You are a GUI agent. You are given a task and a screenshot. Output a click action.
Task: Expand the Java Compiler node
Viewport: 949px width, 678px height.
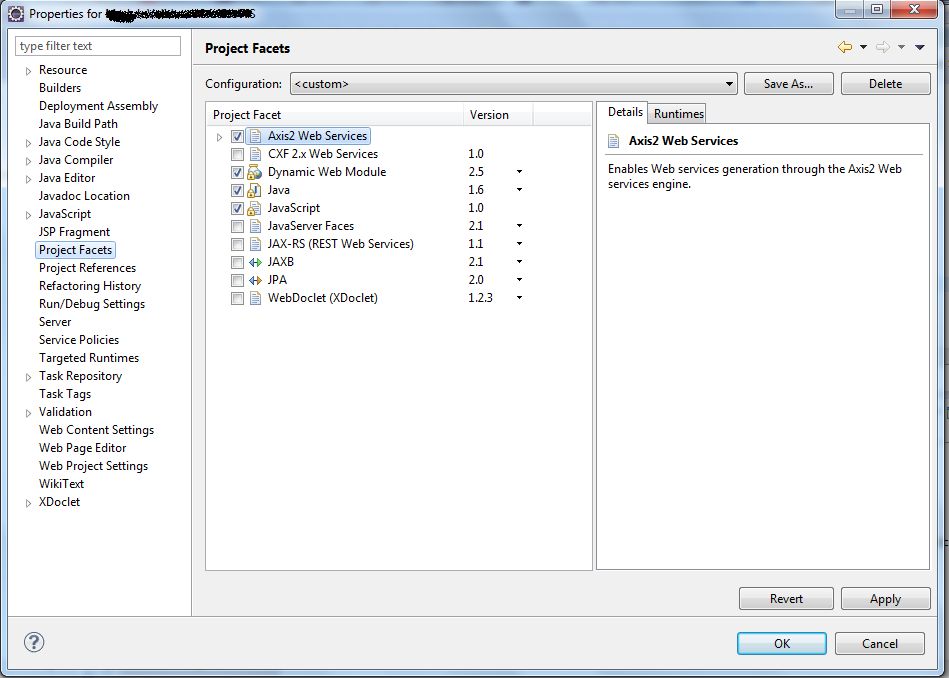28,162
